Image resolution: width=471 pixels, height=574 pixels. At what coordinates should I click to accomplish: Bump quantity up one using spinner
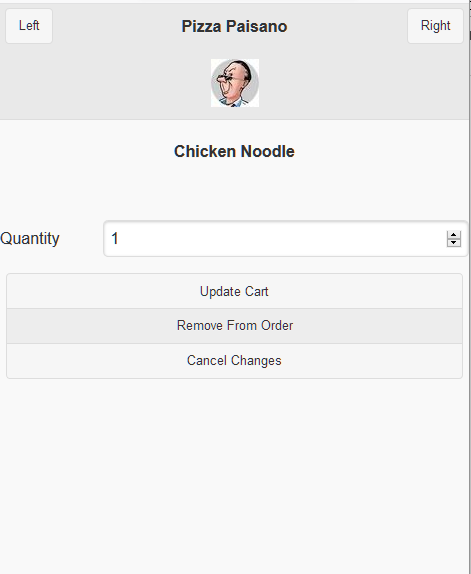coord(453,235)
